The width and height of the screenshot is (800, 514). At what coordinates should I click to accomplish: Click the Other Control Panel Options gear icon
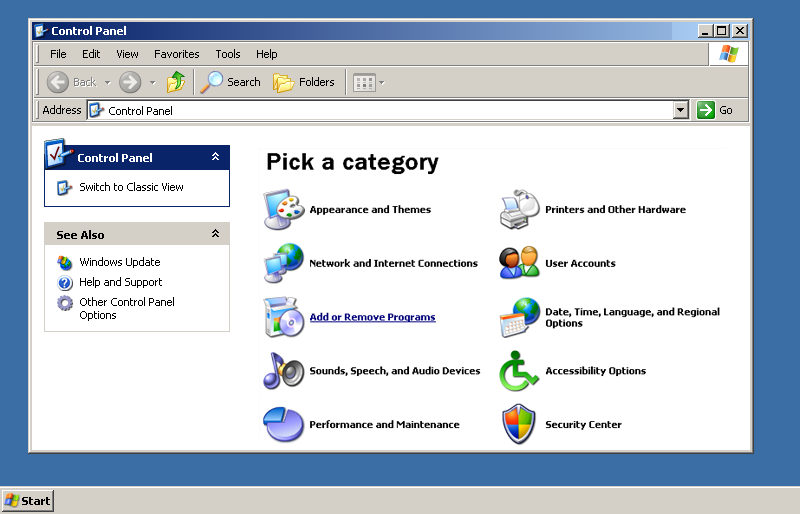[65, 303]
